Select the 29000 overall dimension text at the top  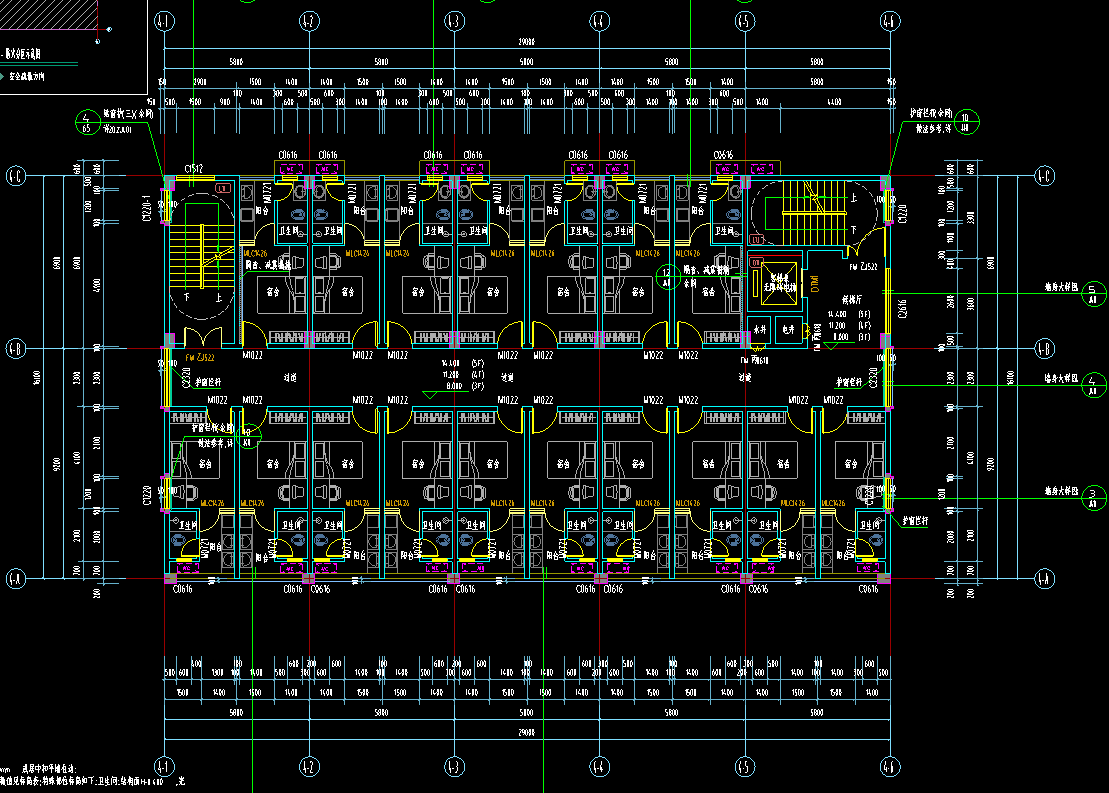(x=528, y=42)
